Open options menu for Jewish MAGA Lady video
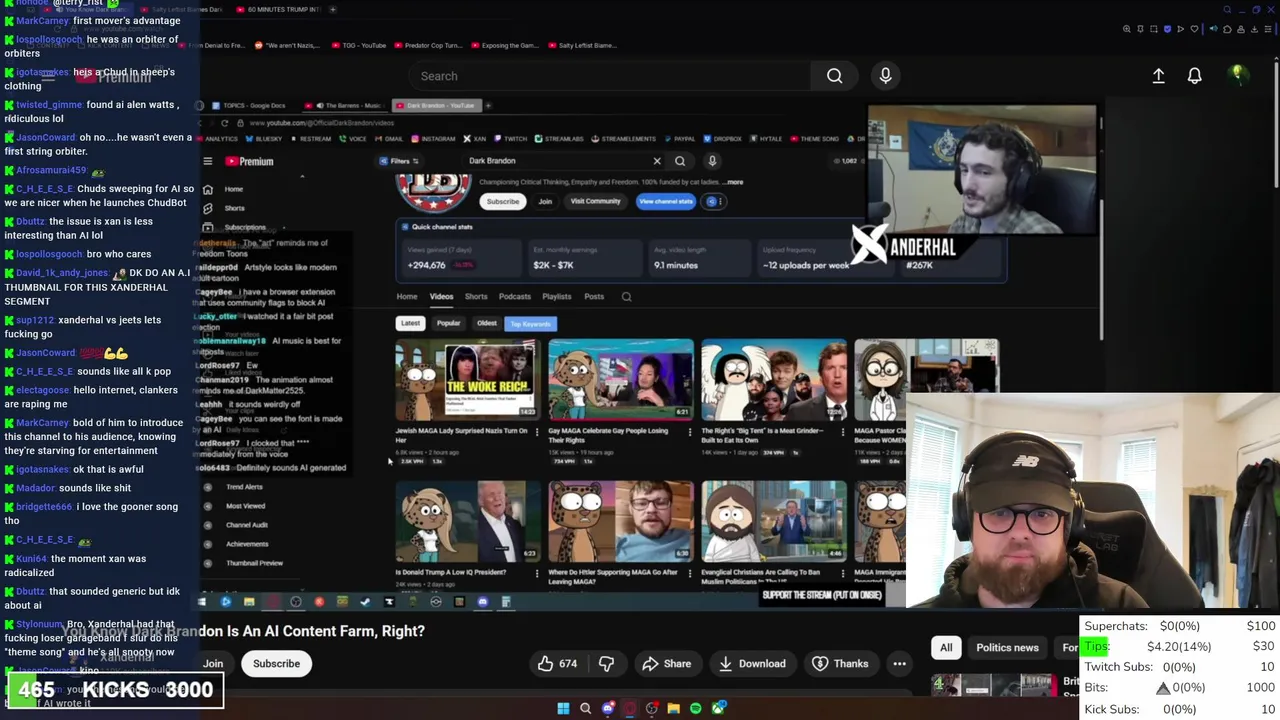Viewport: 1280px width, 720px height. tap(536, 432)
